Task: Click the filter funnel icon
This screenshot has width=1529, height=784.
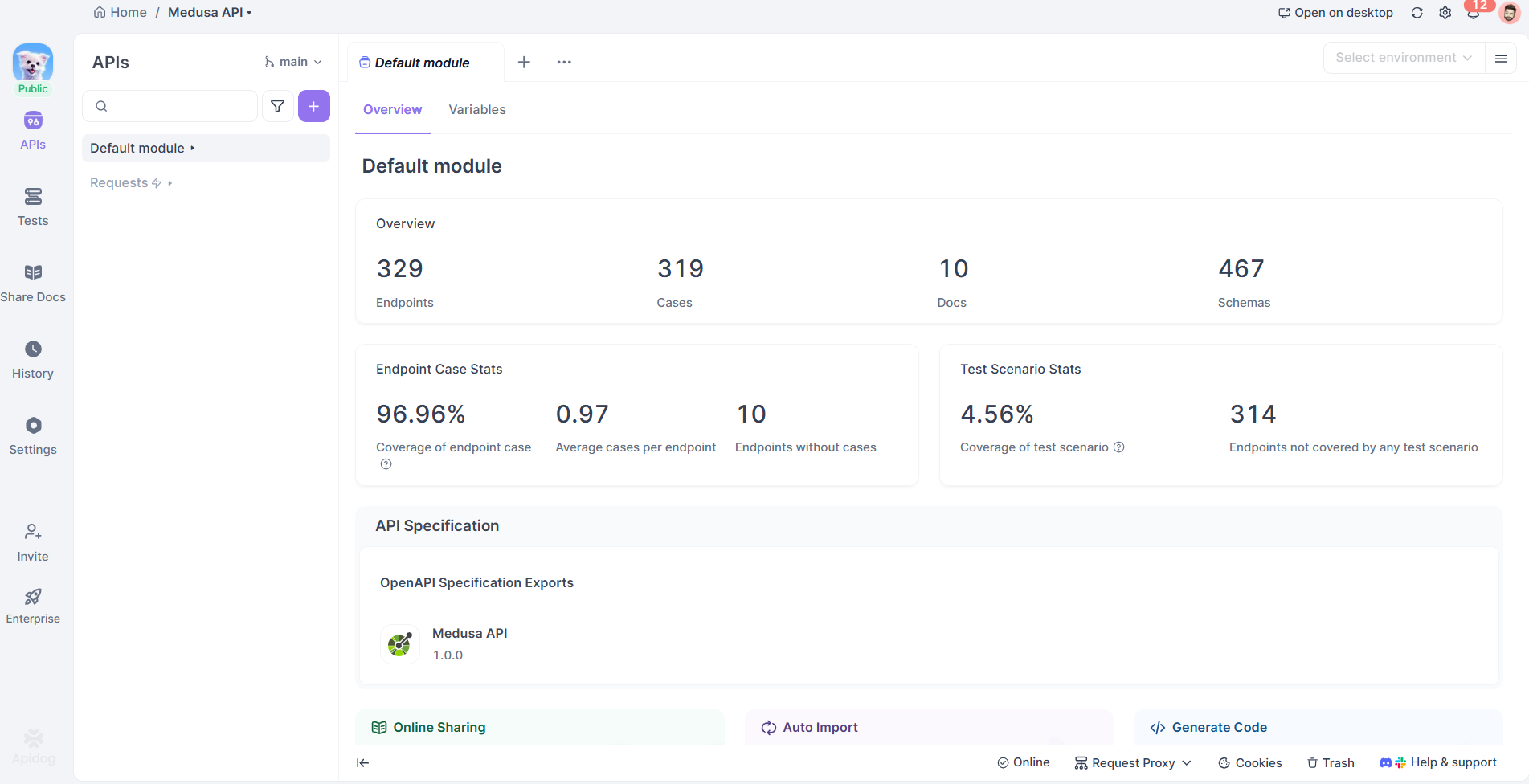Action: point(277,106)
